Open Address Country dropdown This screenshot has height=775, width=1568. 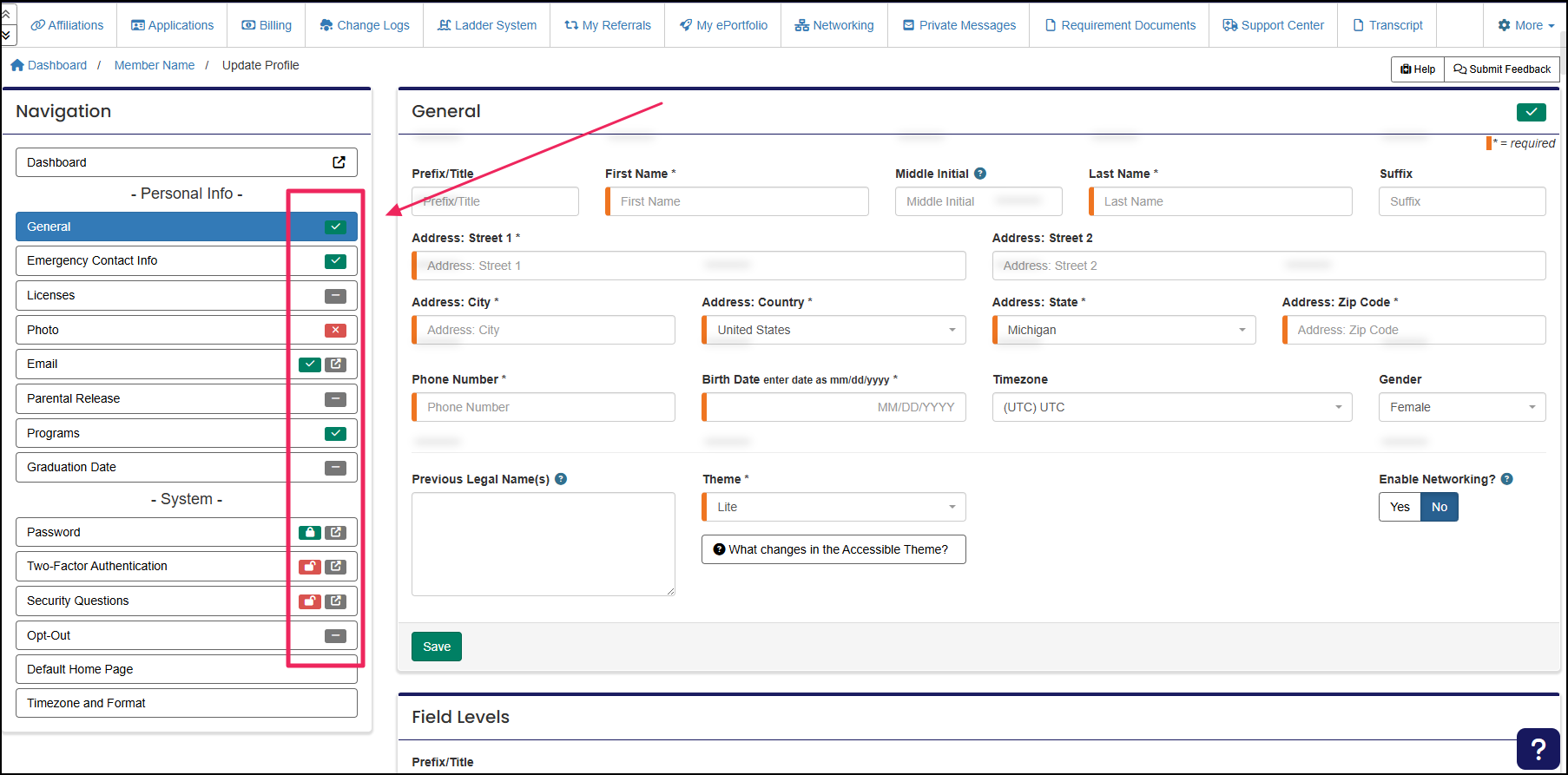[833, 330]
